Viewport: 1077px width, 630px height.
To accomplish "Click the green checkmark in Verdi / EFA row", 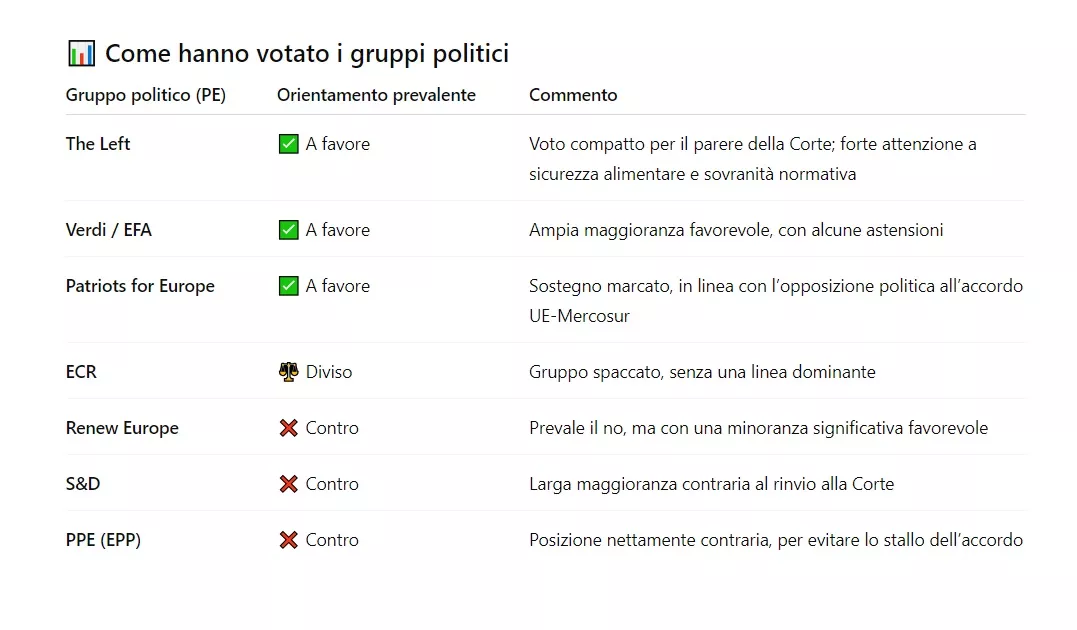I will tap(288, 230).
